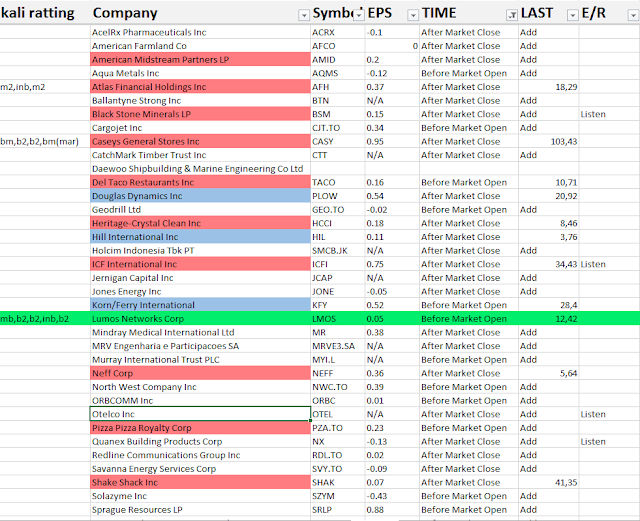Viewport: 640px width, 521px height.
Task: Click Listen in the Otelco Inc row
Action: tap(593, 414)
